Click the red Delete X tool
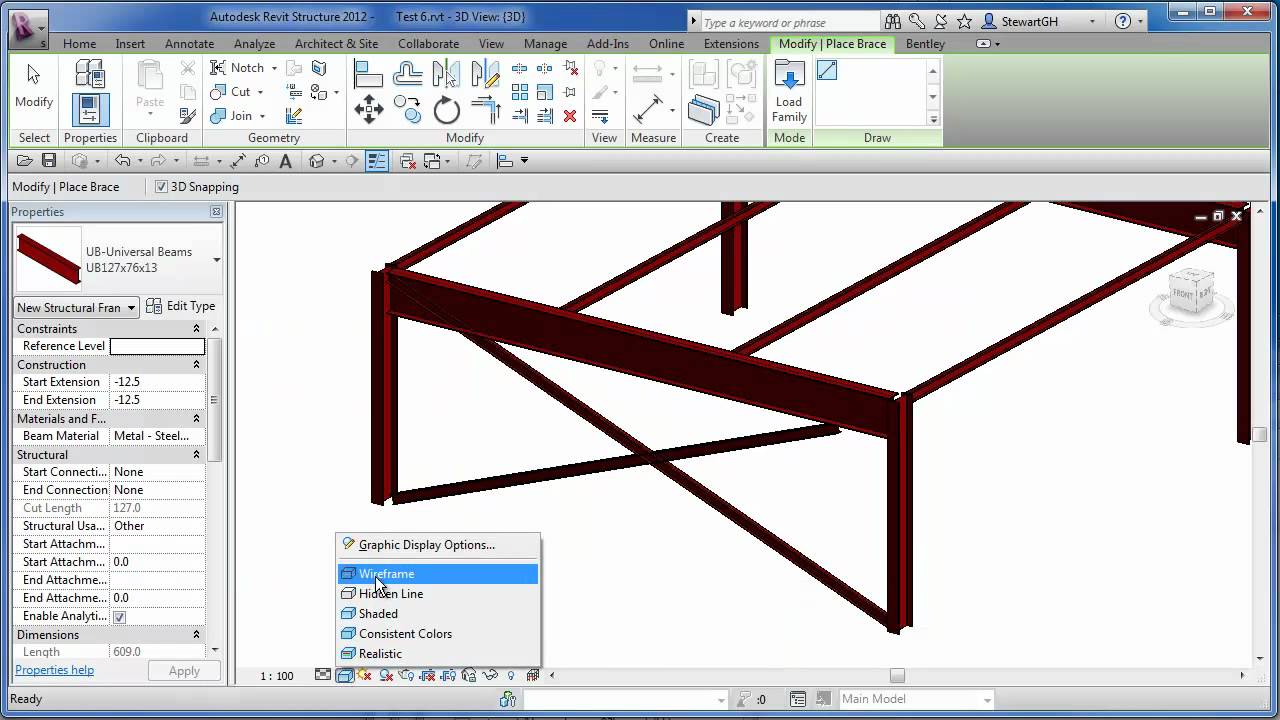This screenshot has width=1280, height=720. click(570, 116)
